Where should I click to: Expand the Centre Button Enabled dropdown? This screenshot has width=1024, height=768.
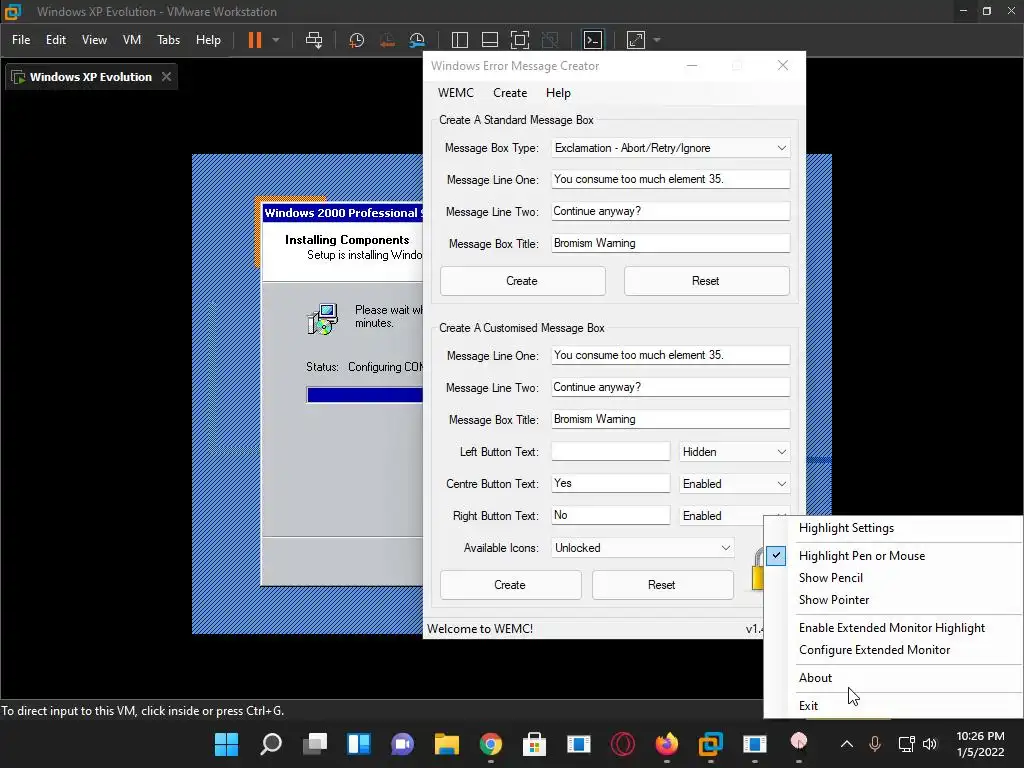point(735,484)
